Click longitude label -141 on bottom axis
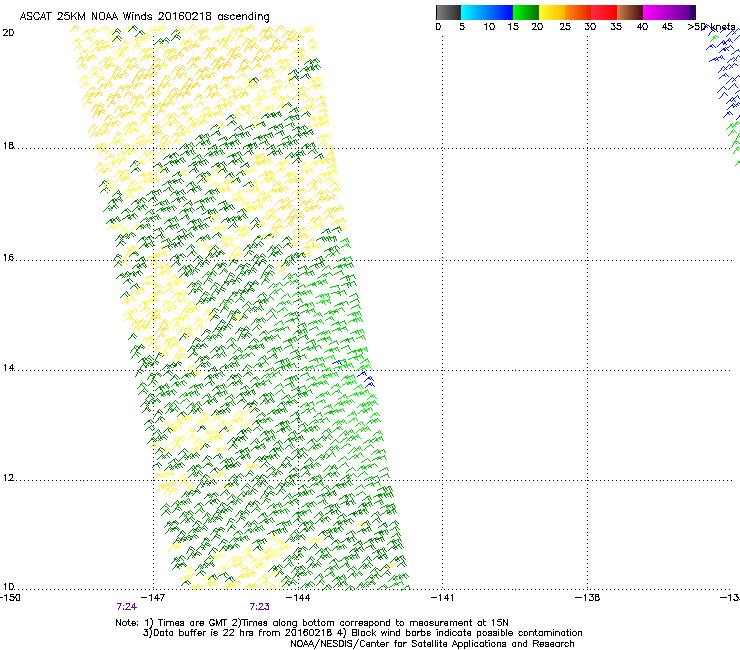 point(443,598)
